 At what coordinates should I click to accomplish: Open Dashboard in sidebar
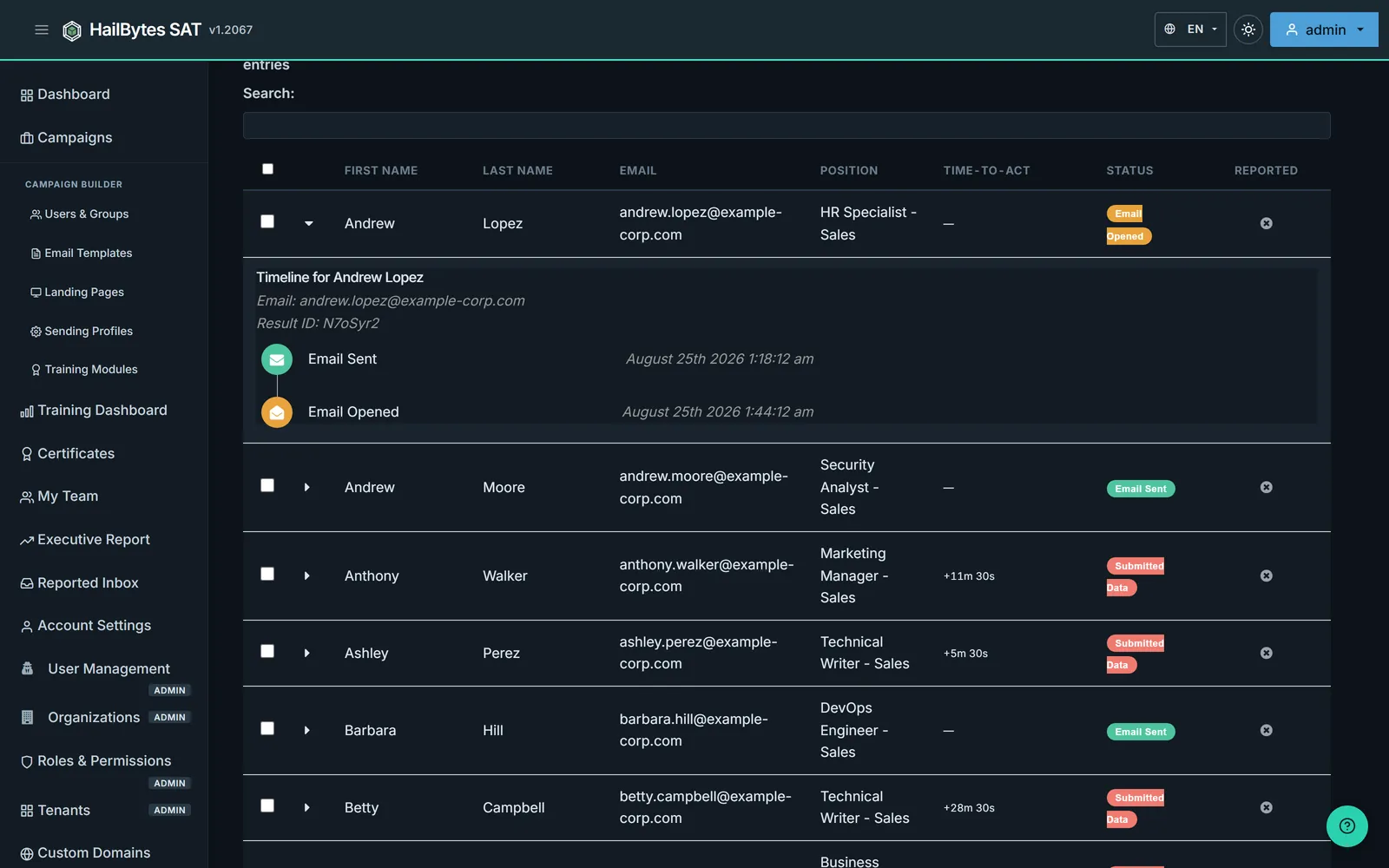pyautogui.click(x=65, y=95)
